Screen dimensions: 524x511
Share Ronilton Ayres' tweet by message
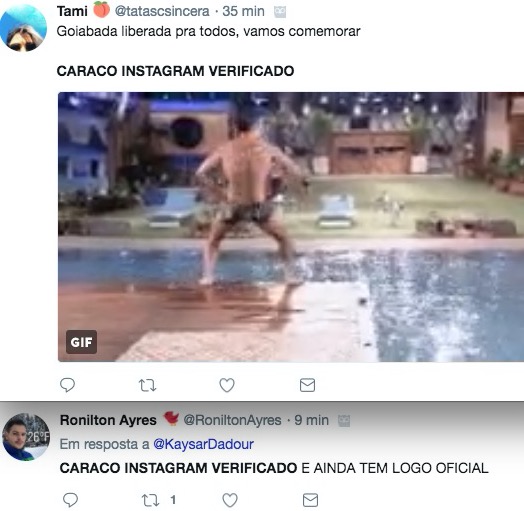click(310, 500)
